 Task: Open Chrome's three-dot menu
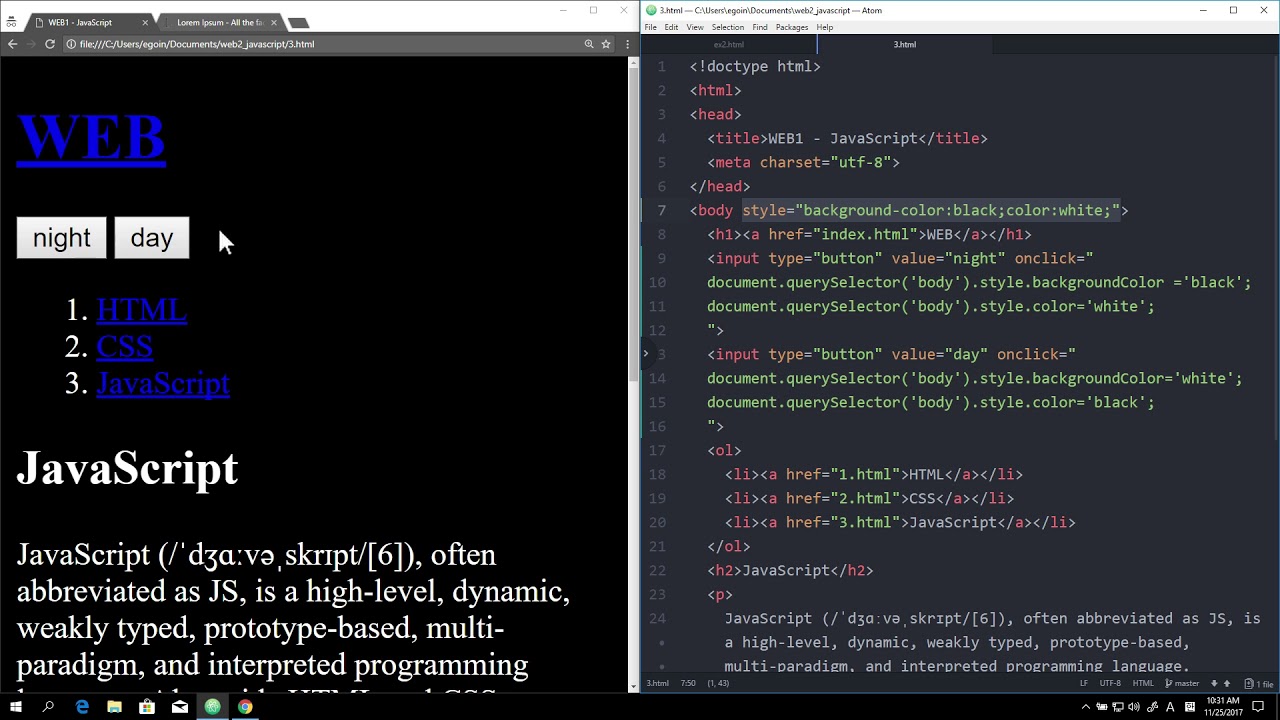coord(628,44)
